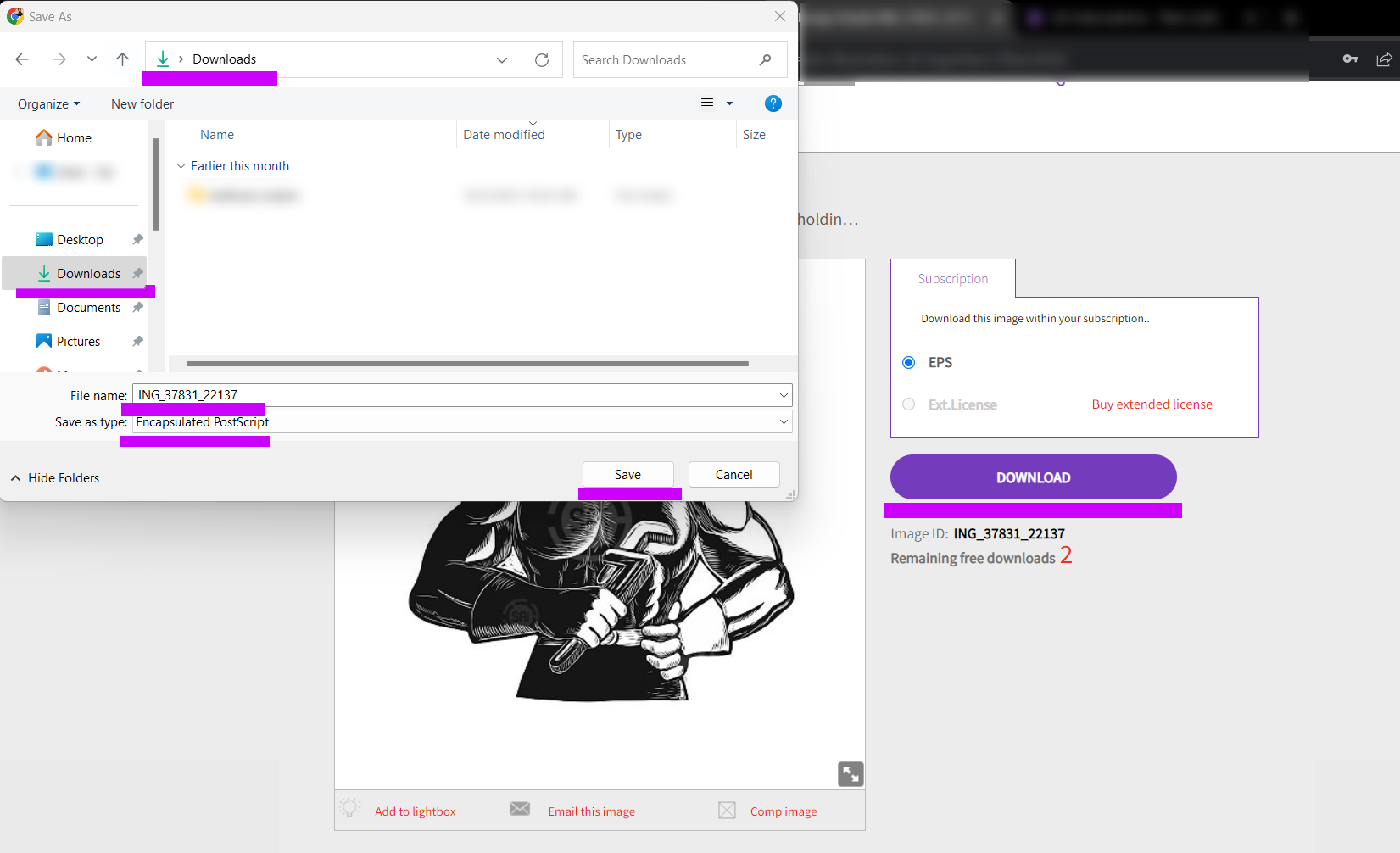Collapse folders using Hide Folders
The height and width of the screenshot is (853, 1400).
click(55, 478)
